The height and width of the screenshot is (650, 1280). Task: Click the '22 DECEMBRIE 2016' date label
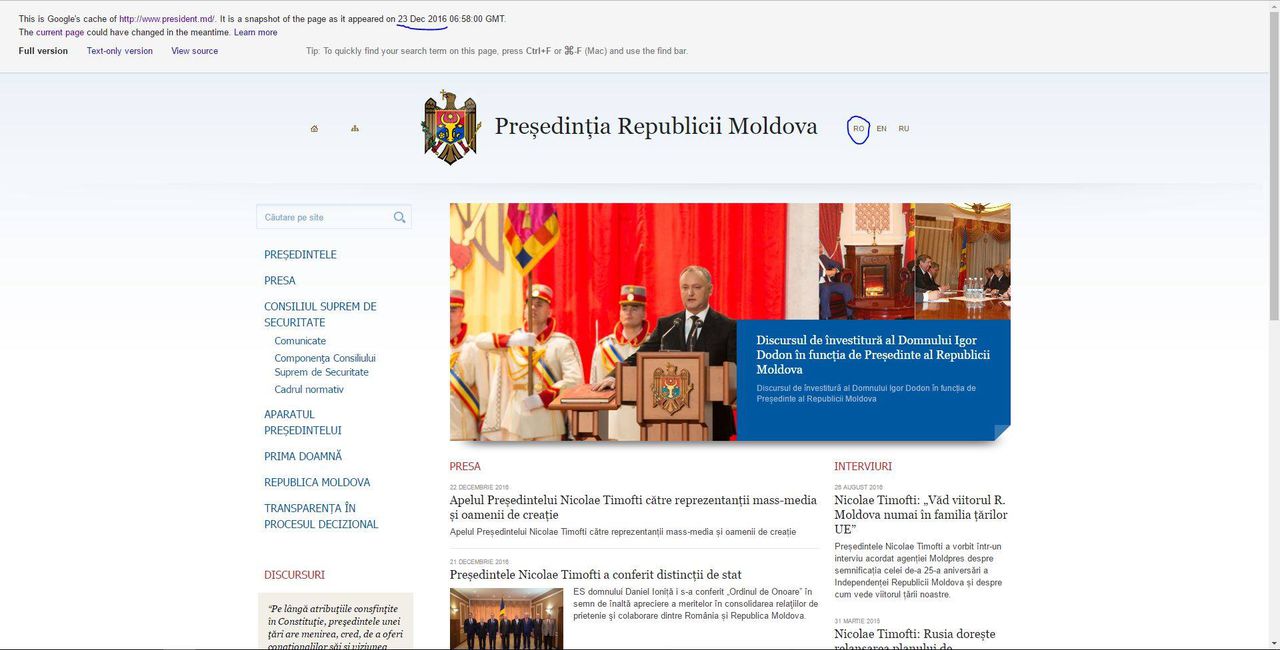click(x=479, y=487)
